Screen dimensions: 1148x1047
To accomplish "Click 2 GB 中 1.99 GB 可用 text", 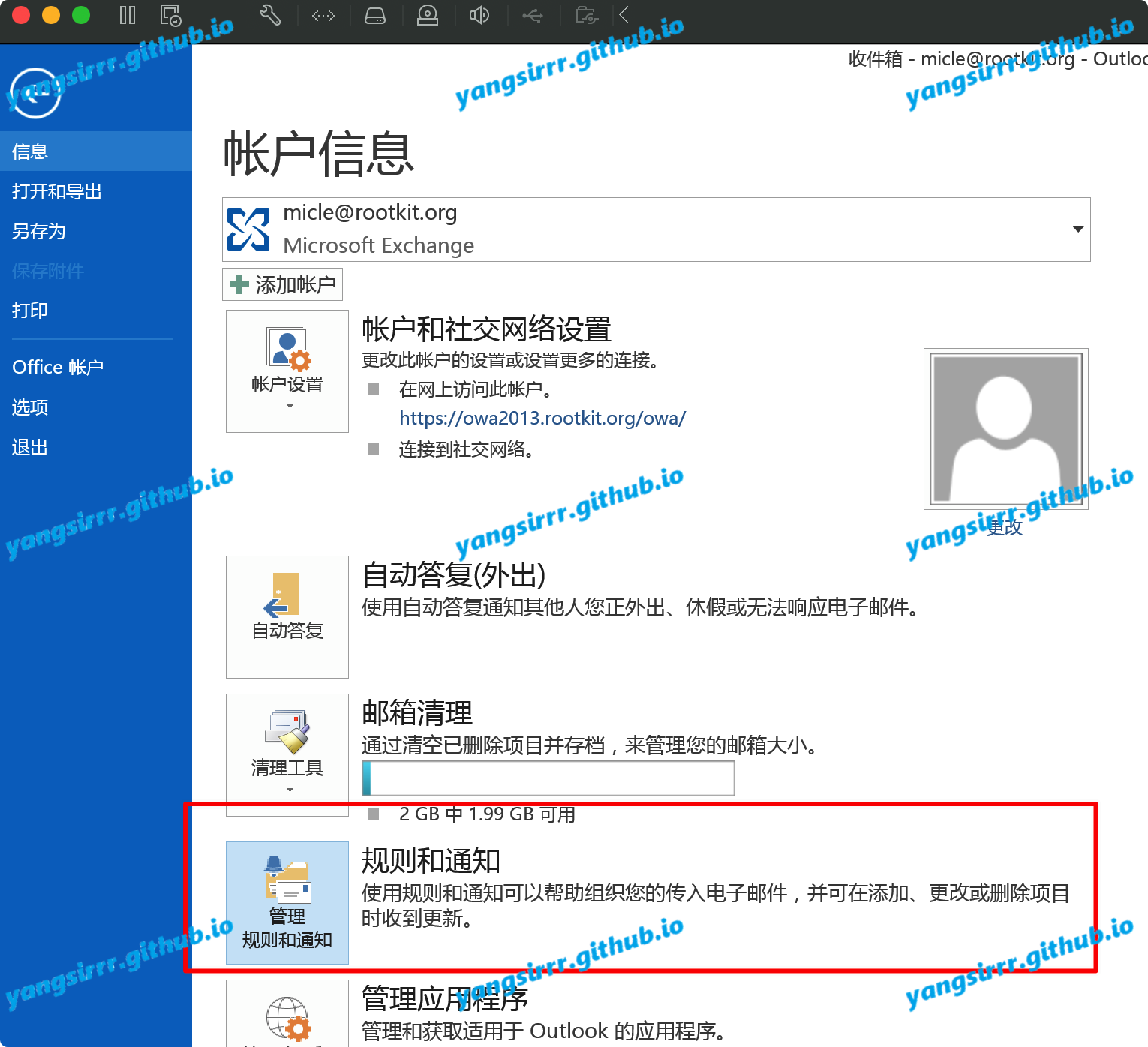I will click(x=488, y=814).
